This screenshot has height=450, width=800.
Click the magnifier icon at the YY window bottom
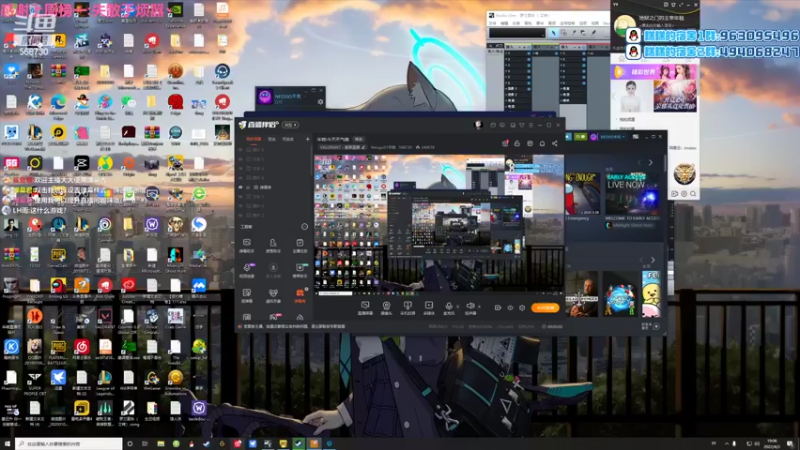pyautogui.click(x=693, y=194)
